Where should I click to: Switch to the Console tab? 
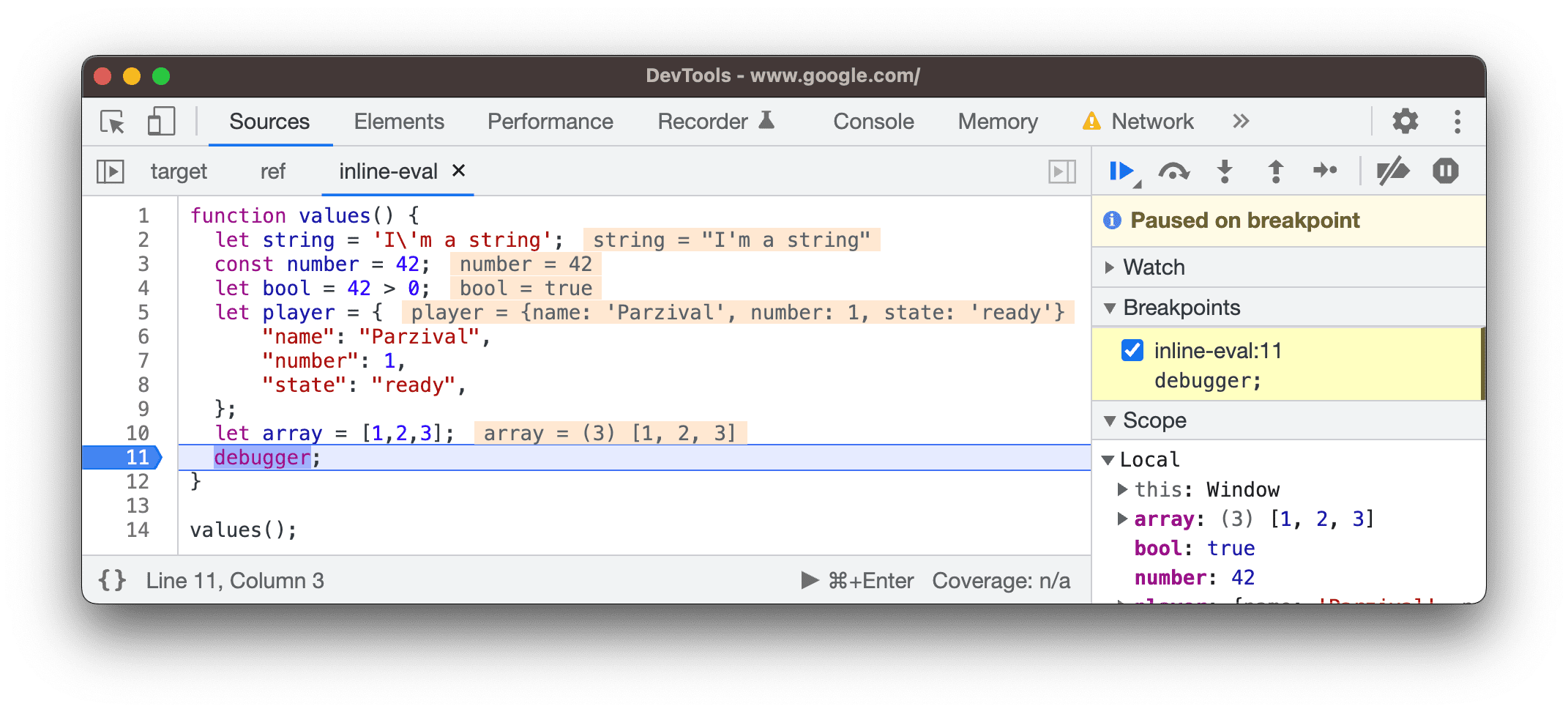(x=873, y=121)
